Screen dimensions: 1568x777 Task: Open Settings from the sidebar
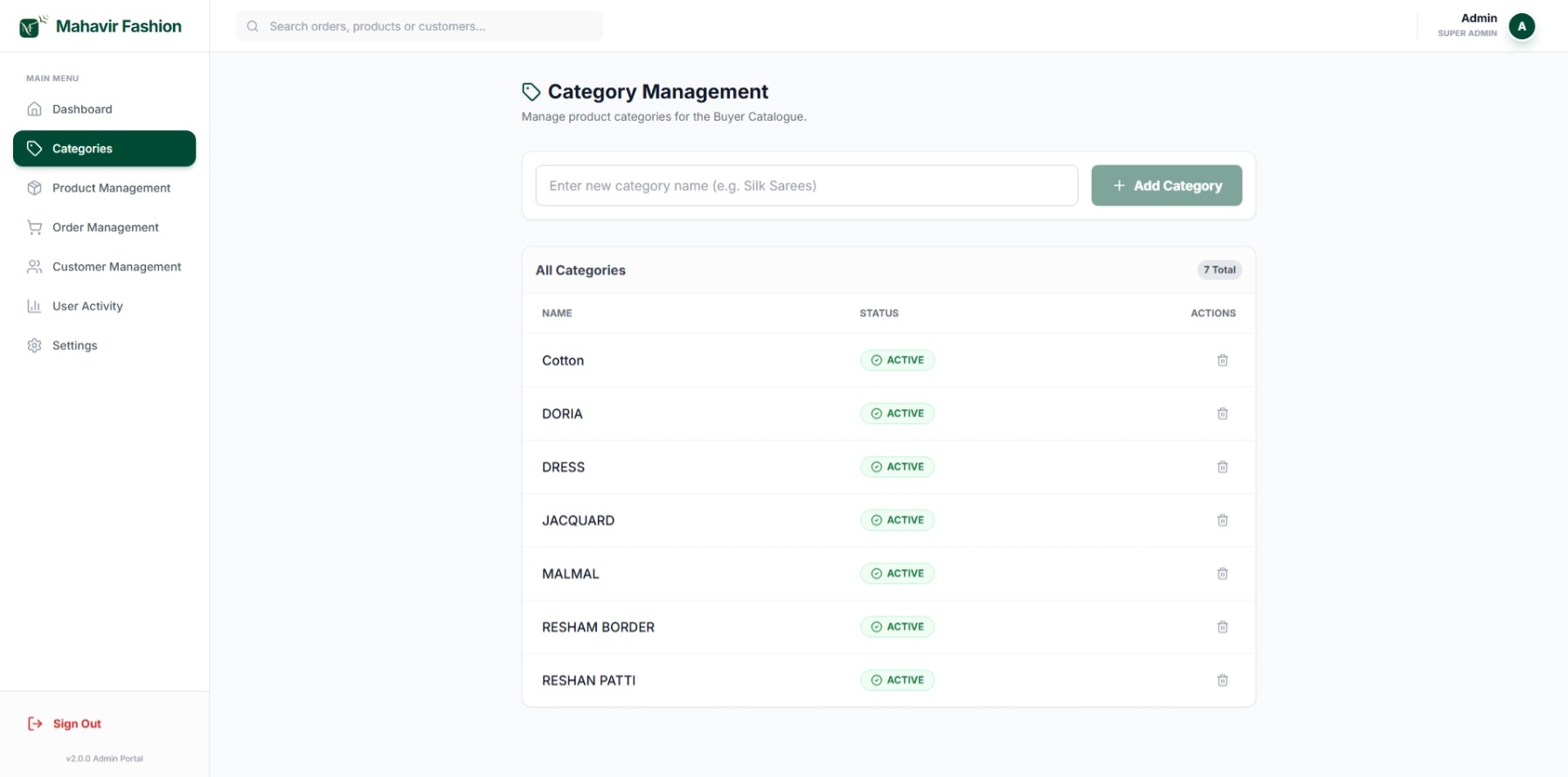coord(74,345)
